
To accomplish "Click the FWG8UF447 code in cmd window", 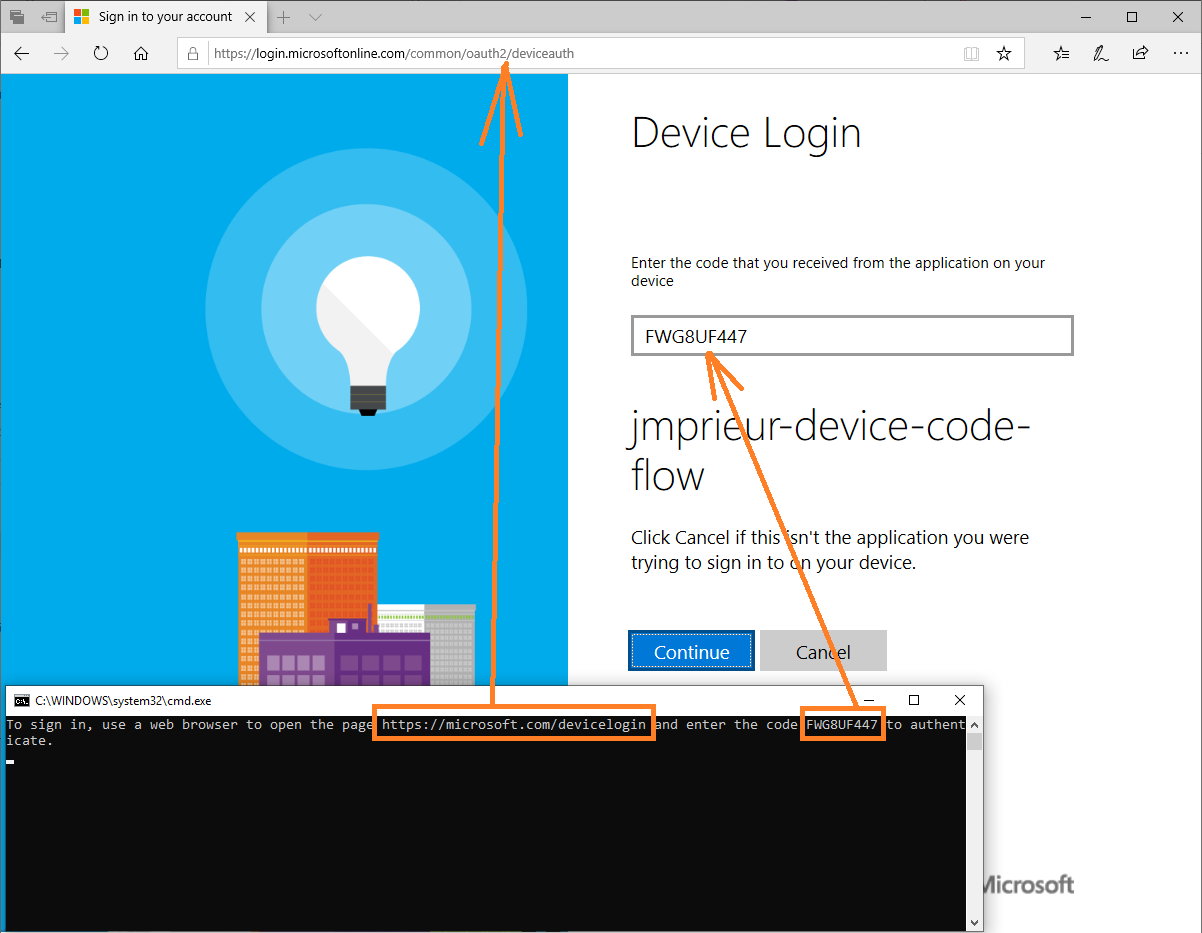I will [842, 724].
